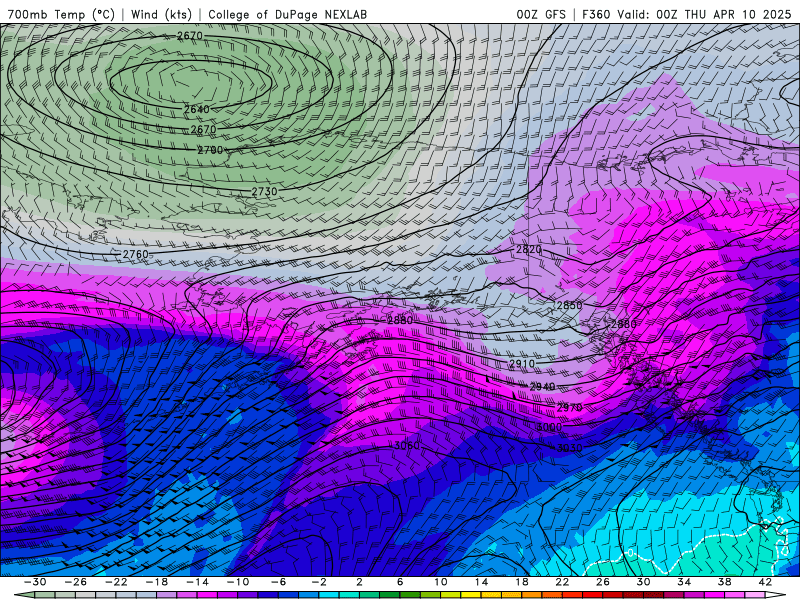Select the 3060 contour label
Image resolution: width=800 pixels, height=600 pixels.
click(x=407, y=445)
